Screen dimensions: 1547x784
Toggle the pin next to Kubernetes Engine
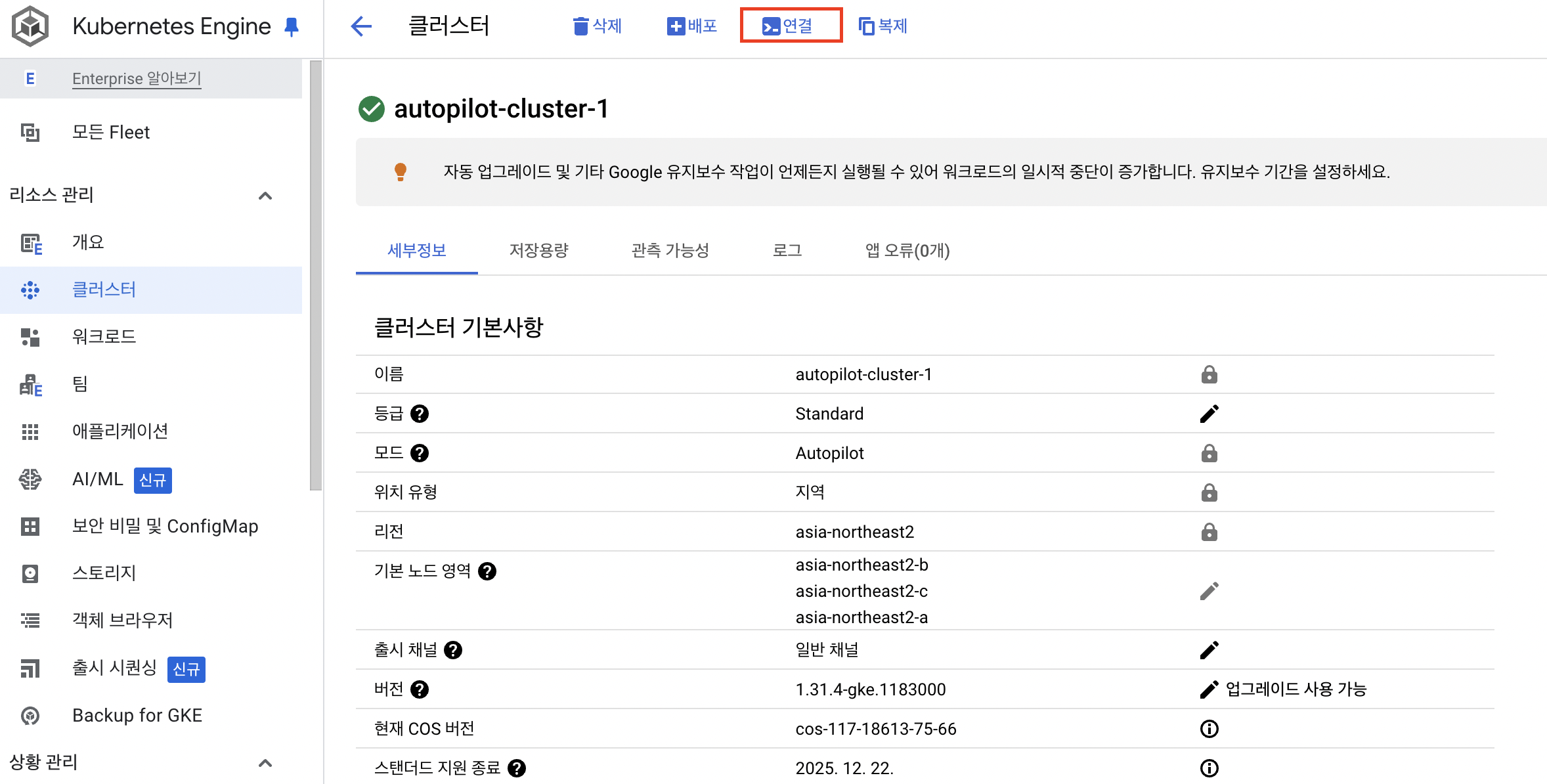[292, 27]
